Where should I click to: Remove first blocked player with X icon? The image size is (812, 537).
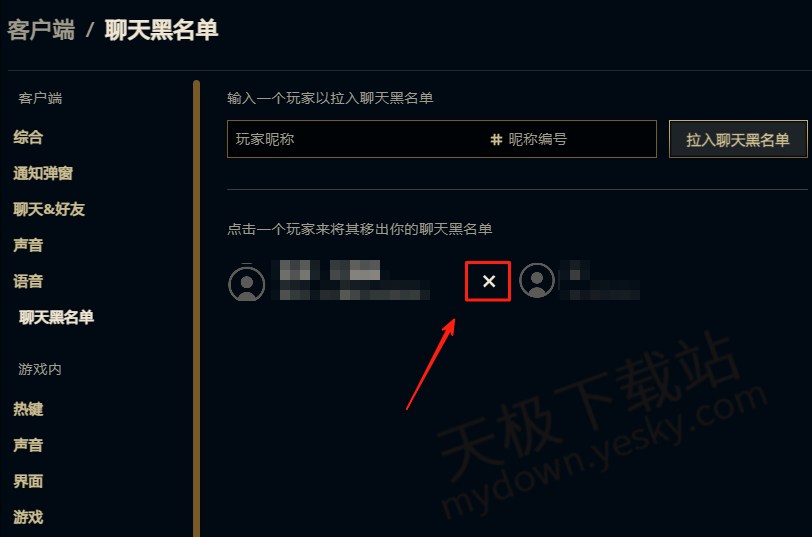click(x=488, y=281)
